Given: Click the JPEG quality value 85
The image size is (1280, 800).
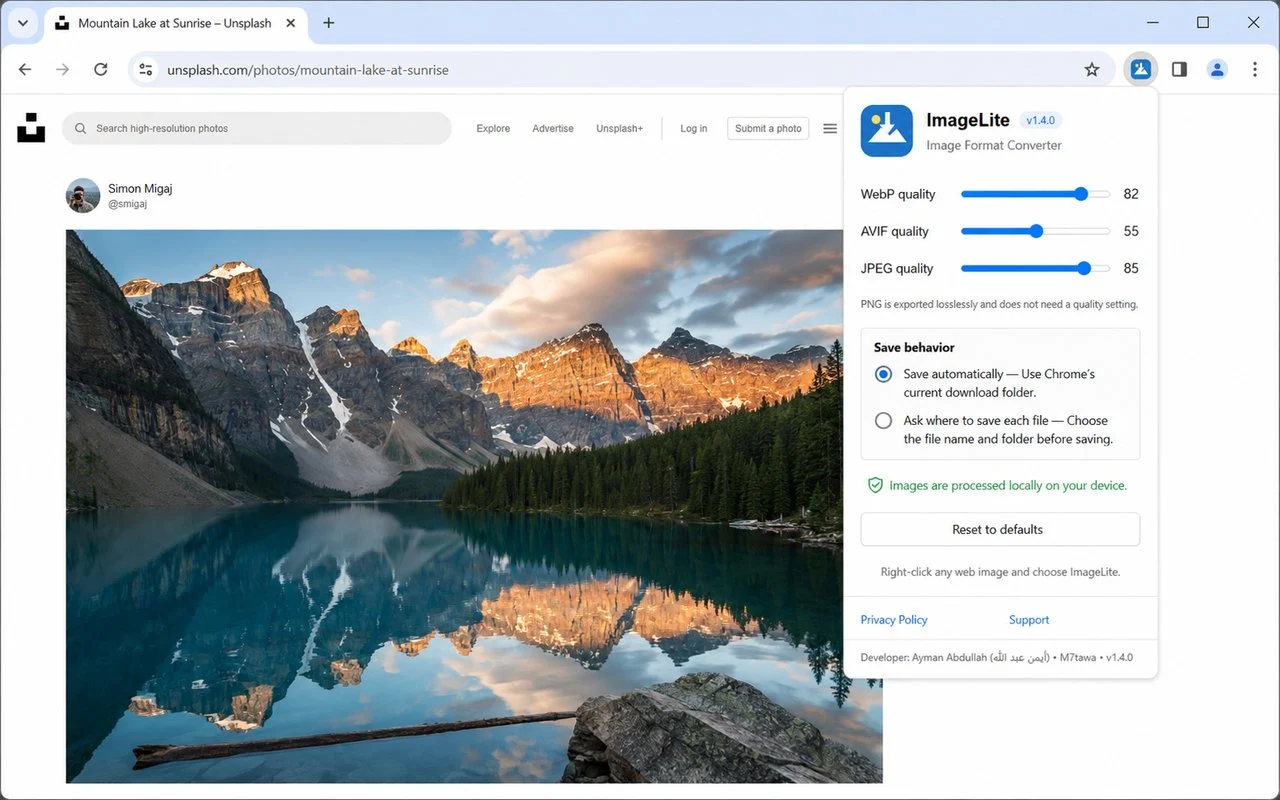Looking at the screenshot, I should tap(1131, 268).
